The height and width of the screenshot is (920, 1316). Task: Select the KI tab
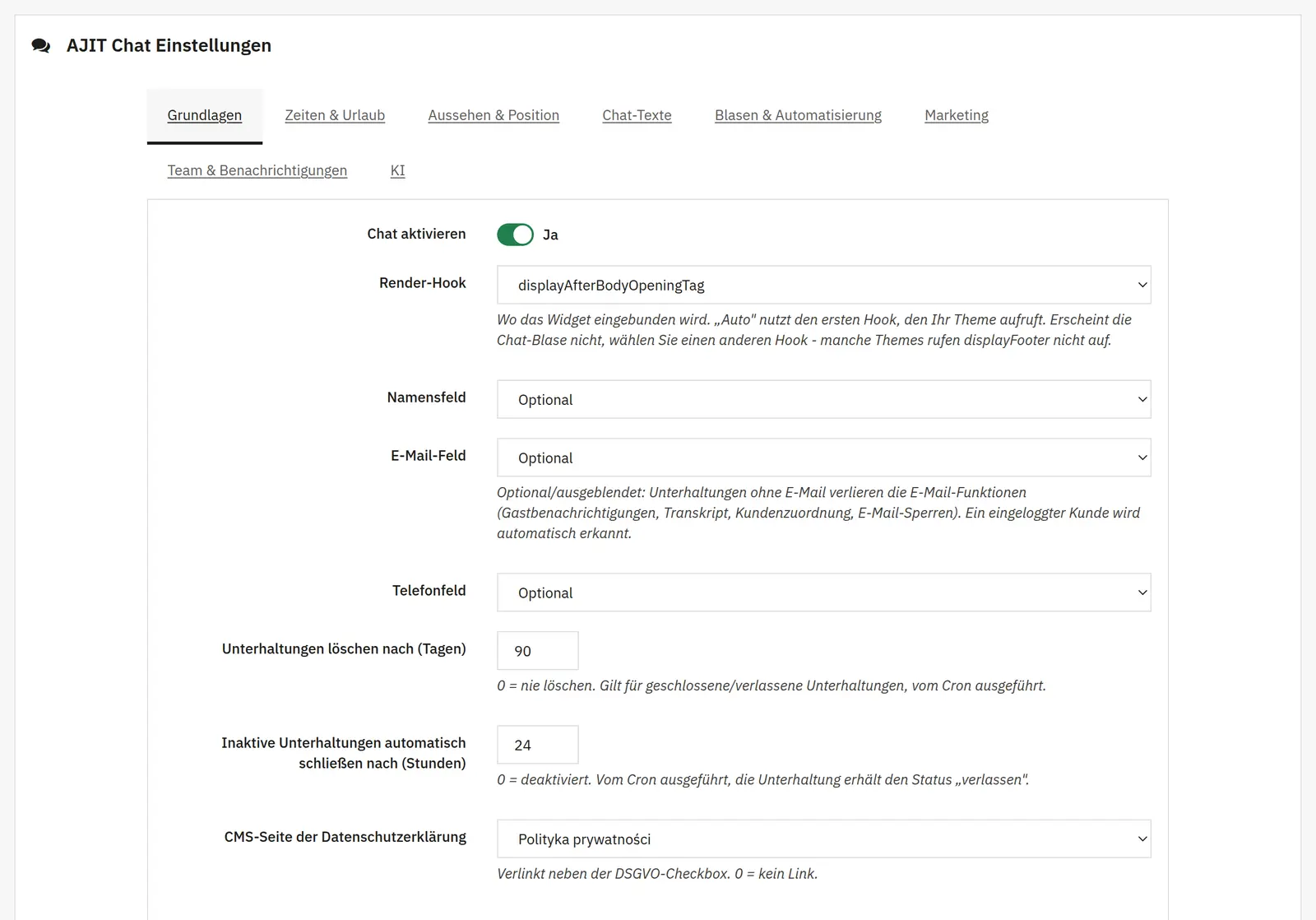397,170
